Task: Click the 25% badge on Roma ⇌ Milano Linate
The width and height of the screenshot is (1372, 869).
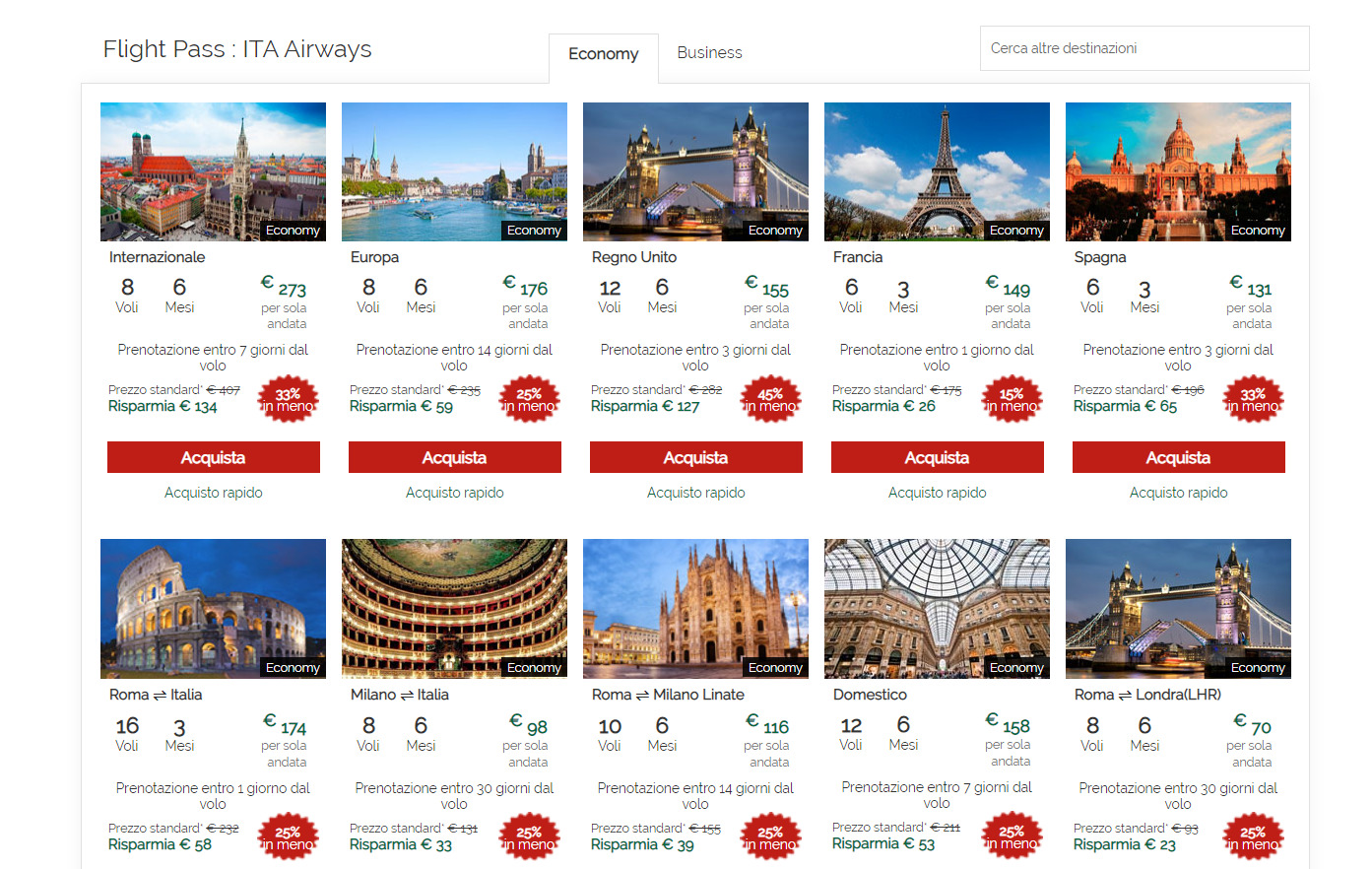Action: pos(770,837)
